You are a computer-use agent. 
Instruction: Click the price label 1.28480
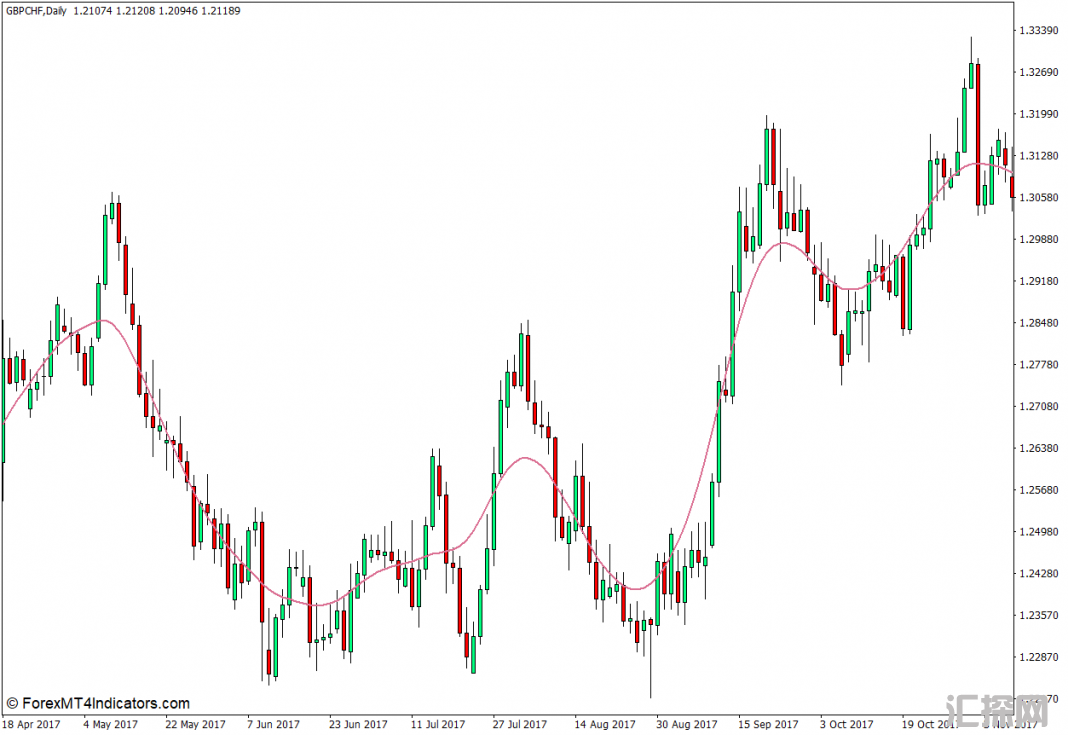point(1039,323)
